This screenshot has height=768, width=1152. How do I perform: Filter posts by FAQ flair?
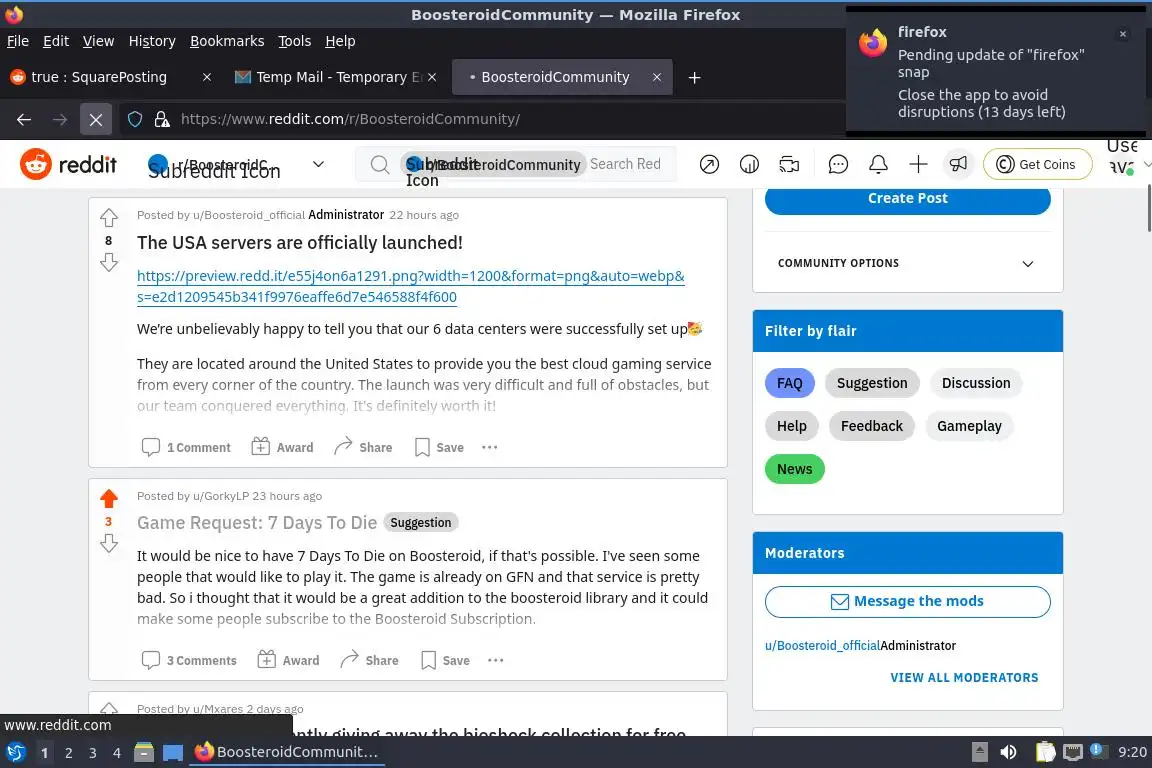[x=790, y=383]
